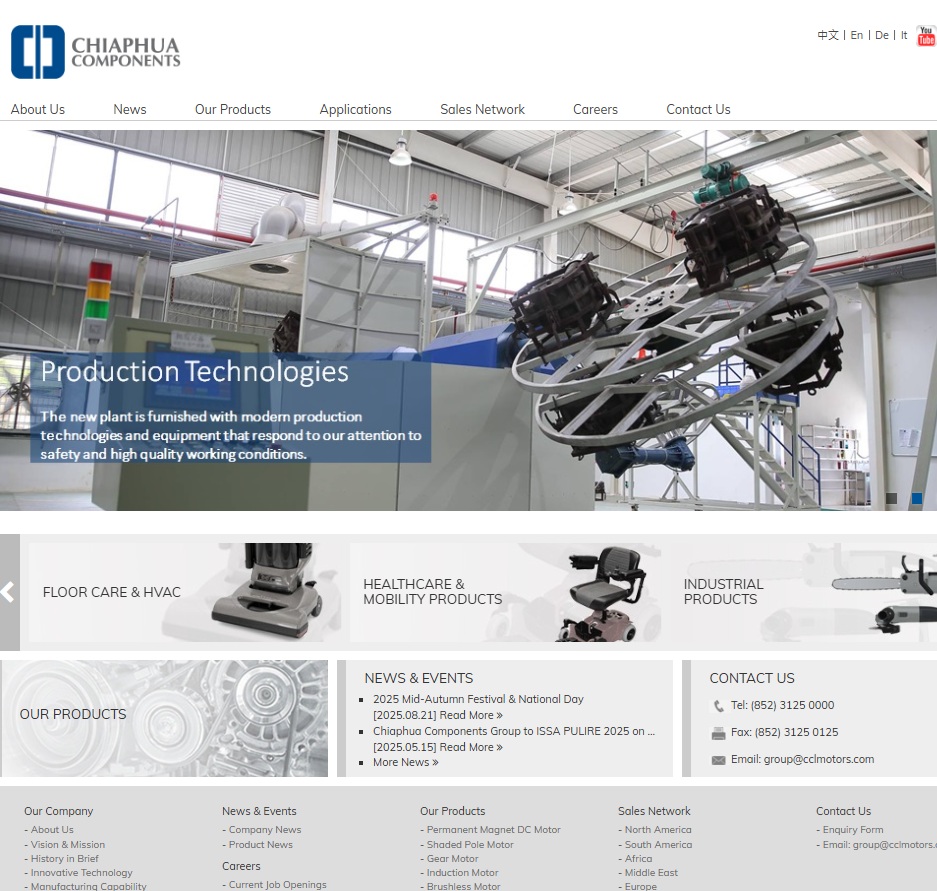Open footer Company News link
The width and height of the screenshot is (937, 891).
tap(265, 830)
